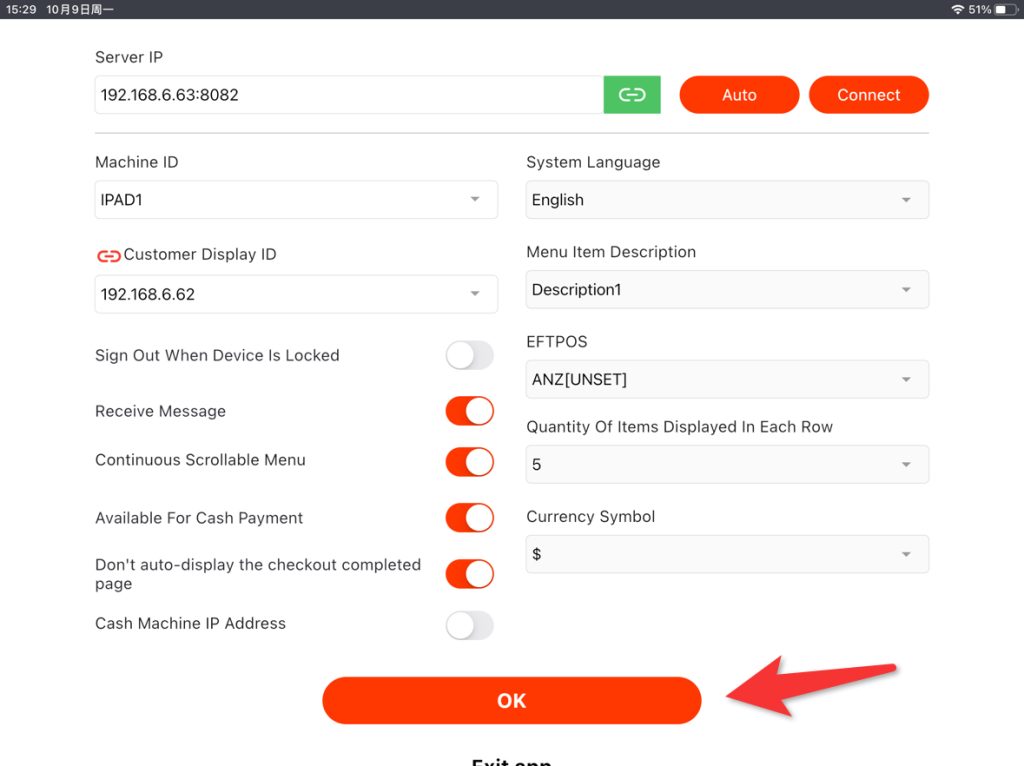
Task: Expand the Currency Symbol dropdown
Action: 727,554
